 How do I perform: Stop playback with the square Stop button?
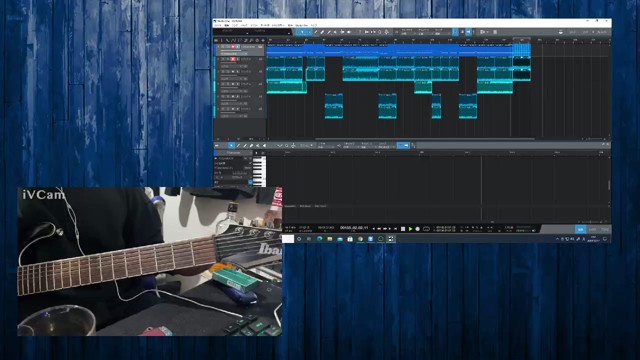(x=403, y=229)
